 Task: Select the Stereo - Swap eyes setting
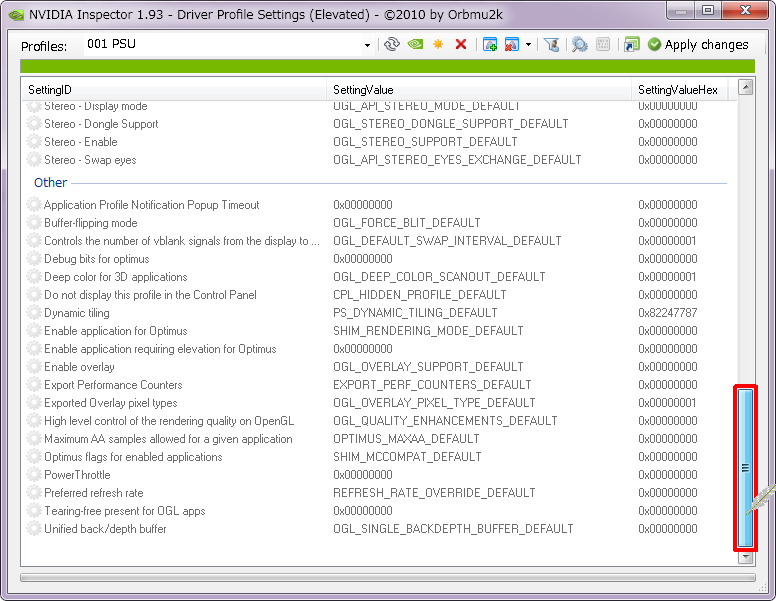376,160
